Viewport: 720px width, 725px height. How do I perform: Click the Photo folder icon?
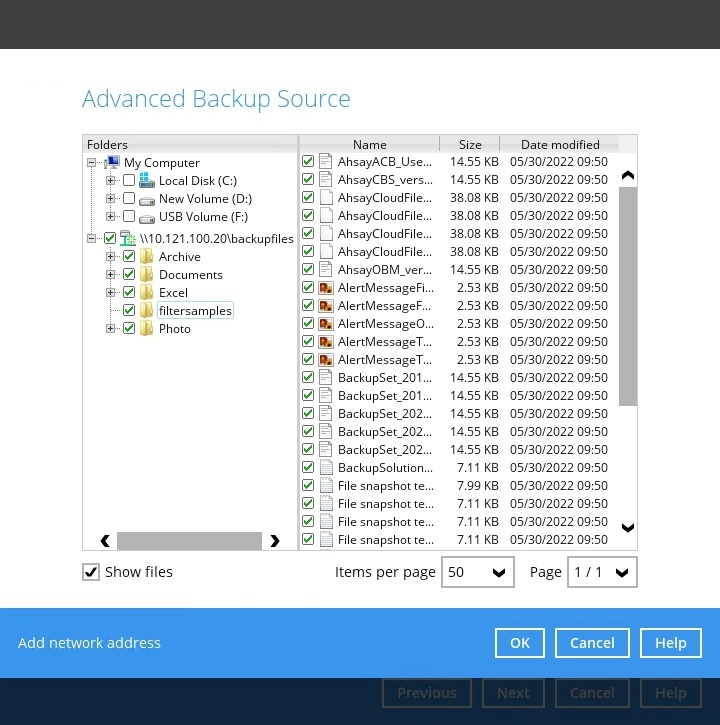[147, 328]
